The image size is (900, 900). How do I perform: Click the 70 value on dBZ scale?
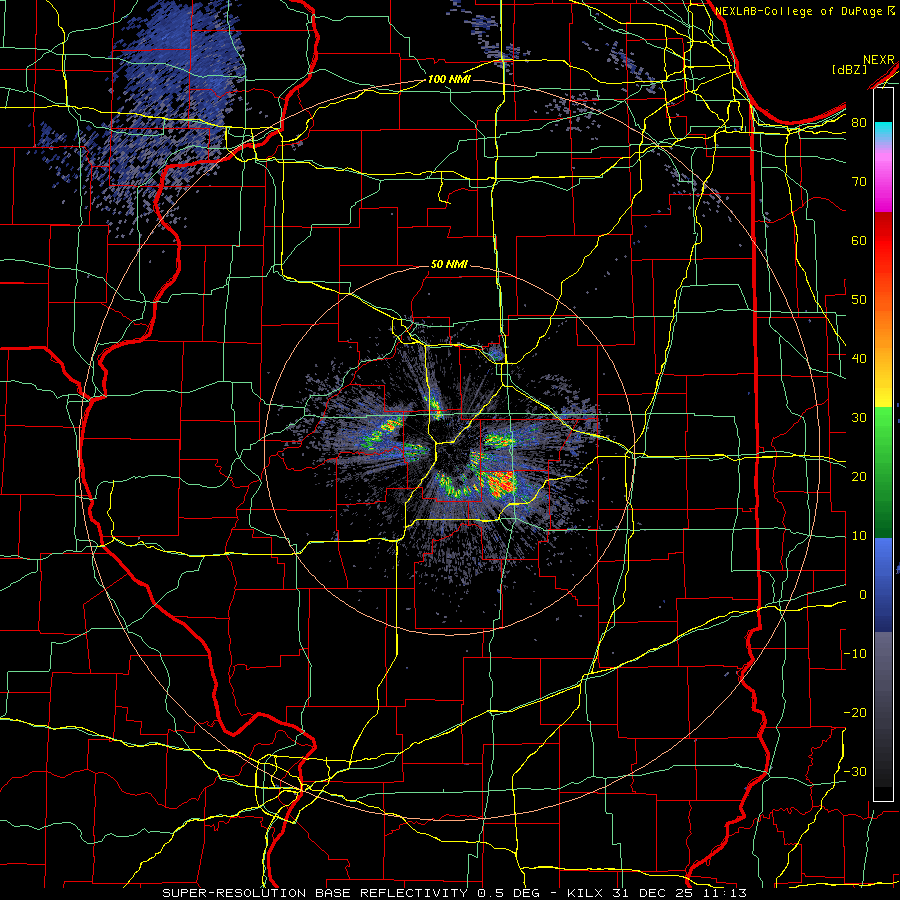859,181
